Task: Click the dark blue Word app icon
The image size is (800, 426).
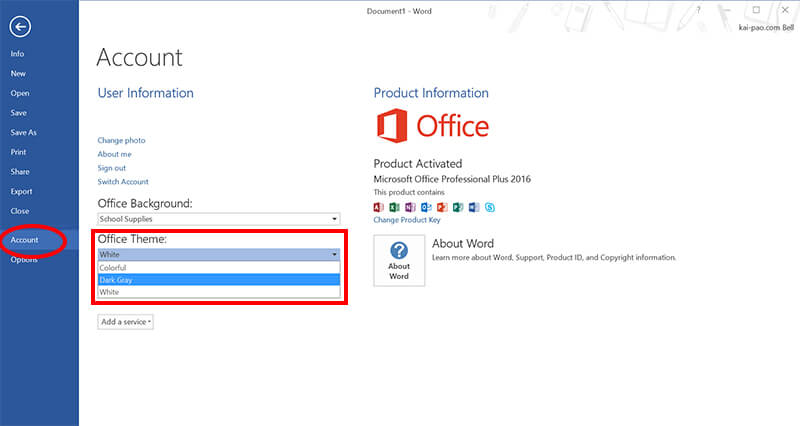Action: point(474,207)
